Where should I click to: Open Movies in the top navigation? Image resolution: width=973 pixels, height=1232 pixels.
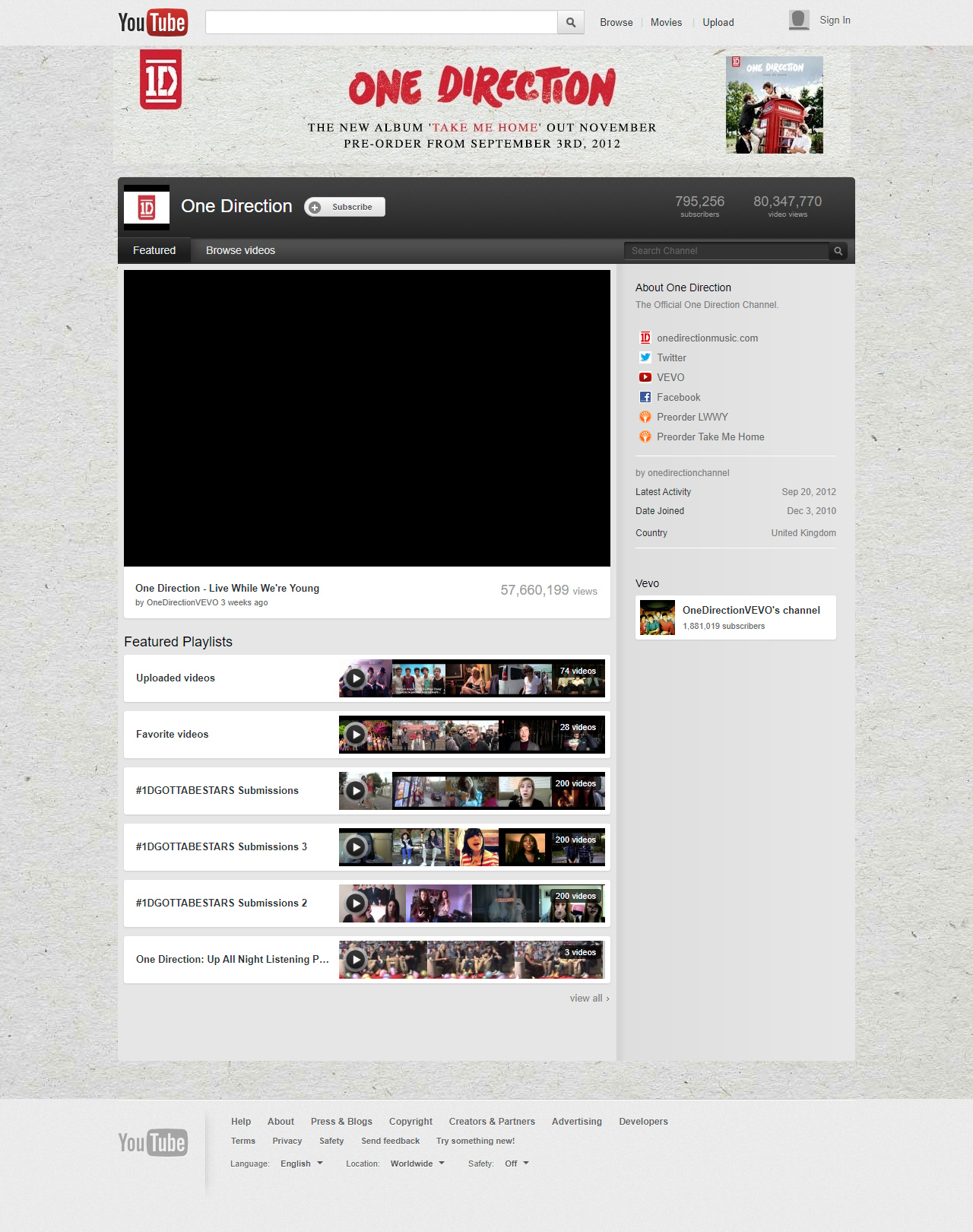666,22
